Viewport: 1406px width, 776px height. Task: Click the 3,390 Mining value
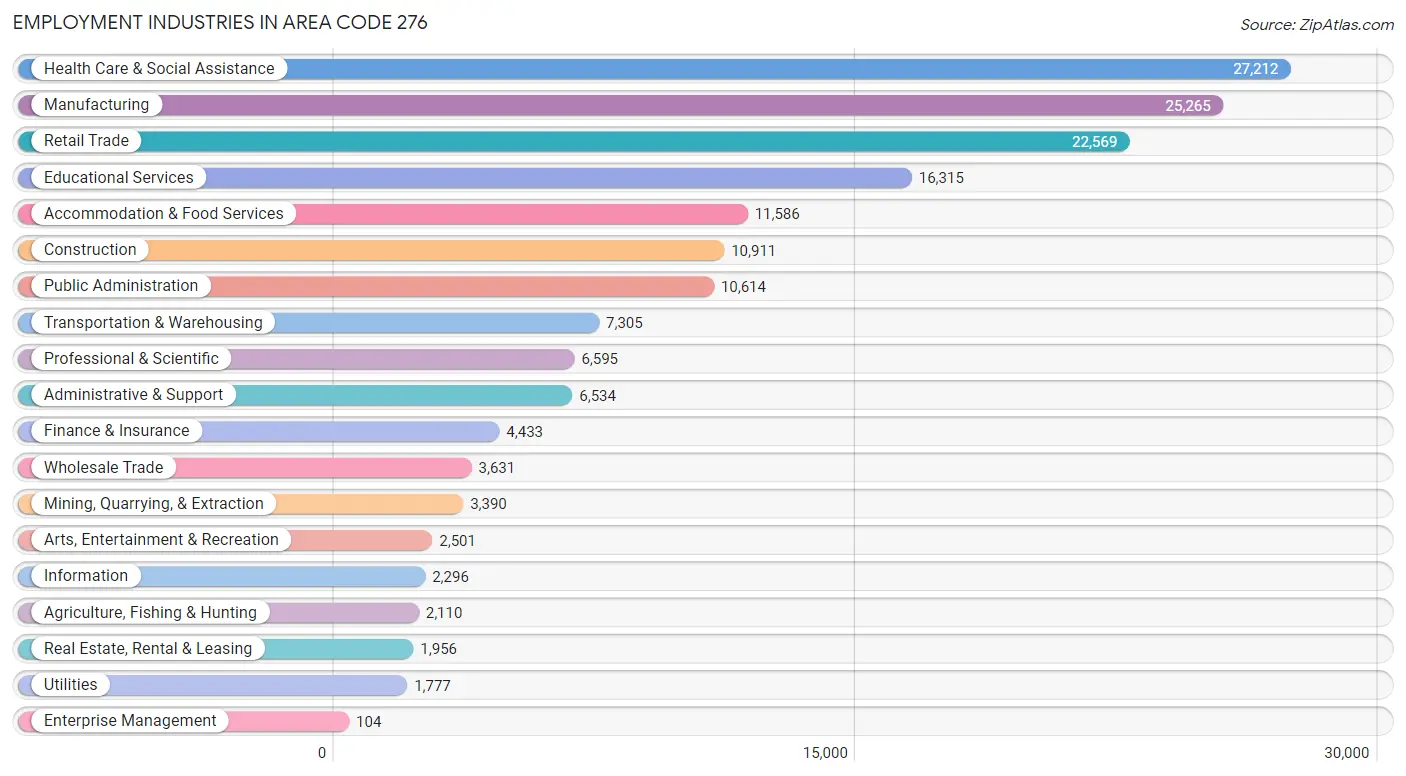(488, 504)
